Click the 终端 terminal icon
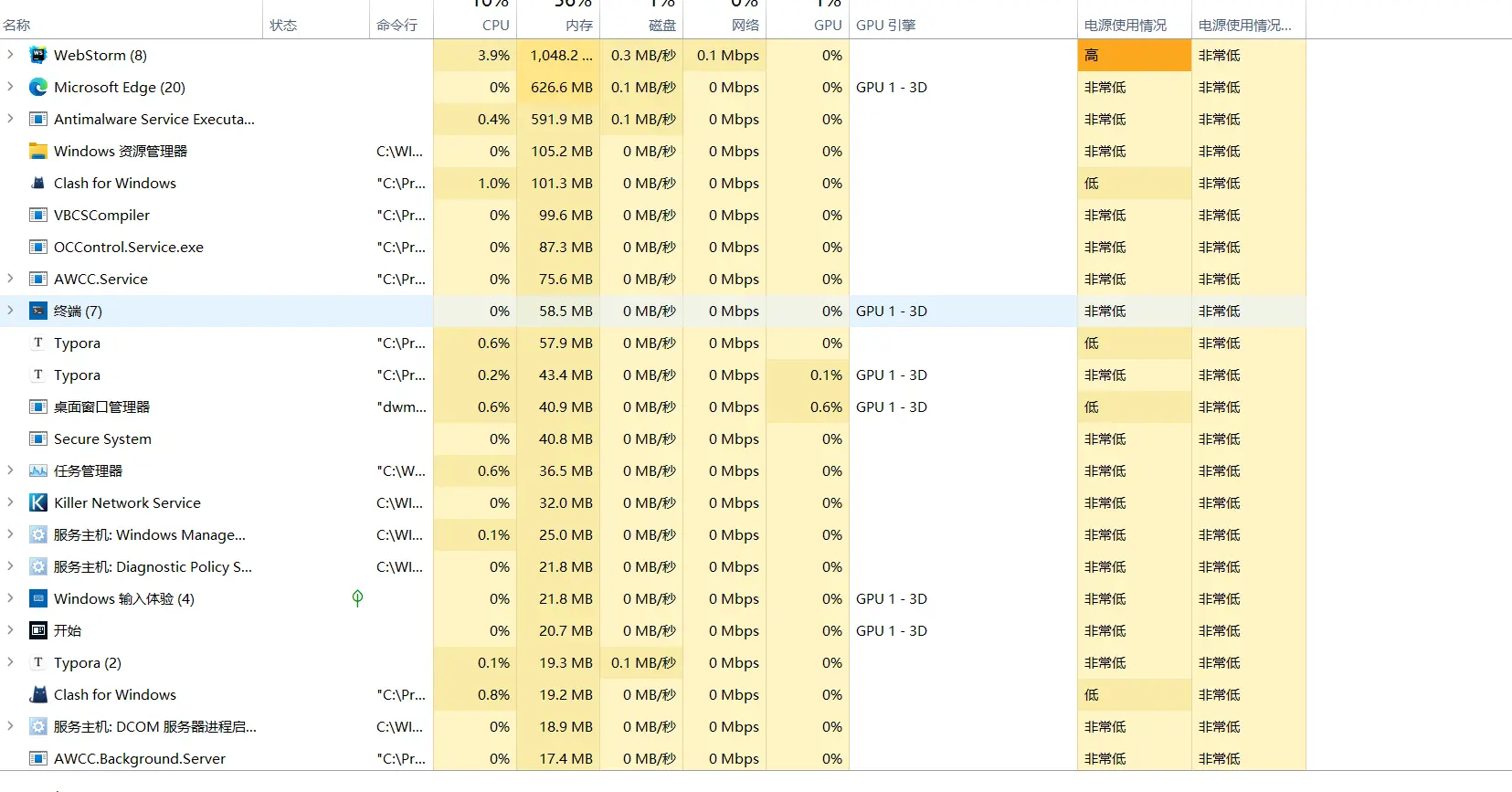 pyautogui.click(x=38, y=311)
